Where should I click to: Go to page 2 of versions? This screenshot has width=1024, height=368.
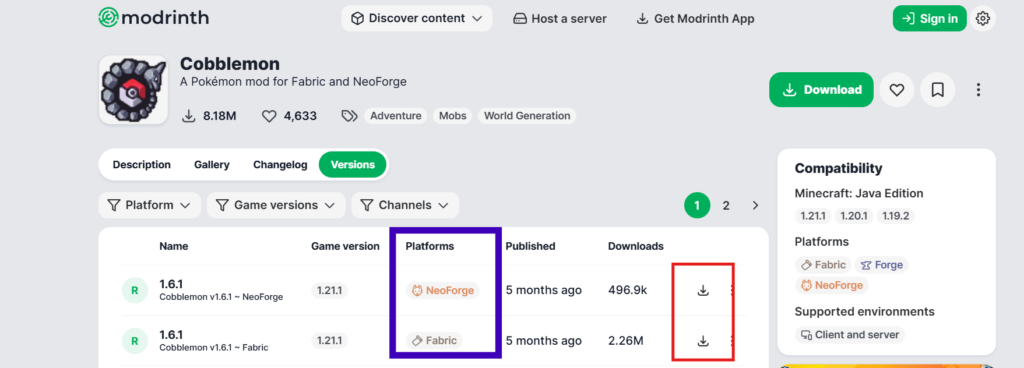click(726, 206)
